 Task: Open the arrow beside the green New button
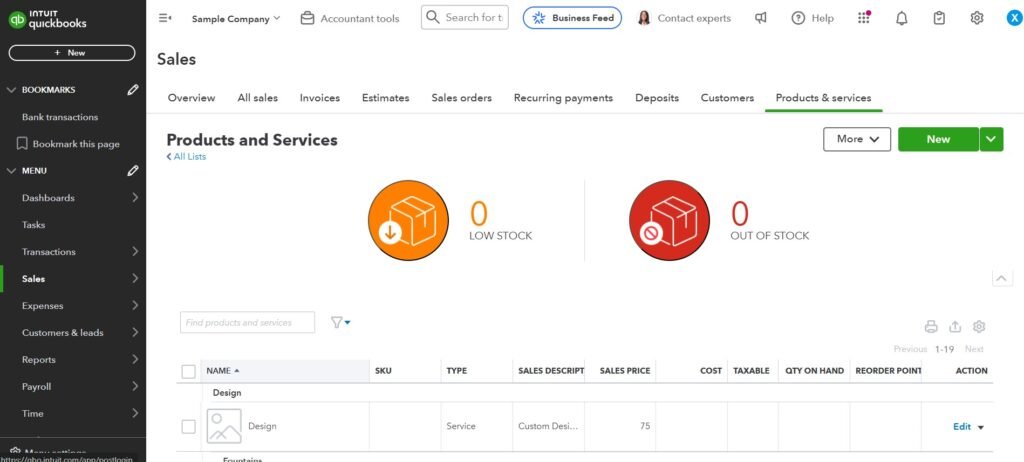(x=991, y=139)
